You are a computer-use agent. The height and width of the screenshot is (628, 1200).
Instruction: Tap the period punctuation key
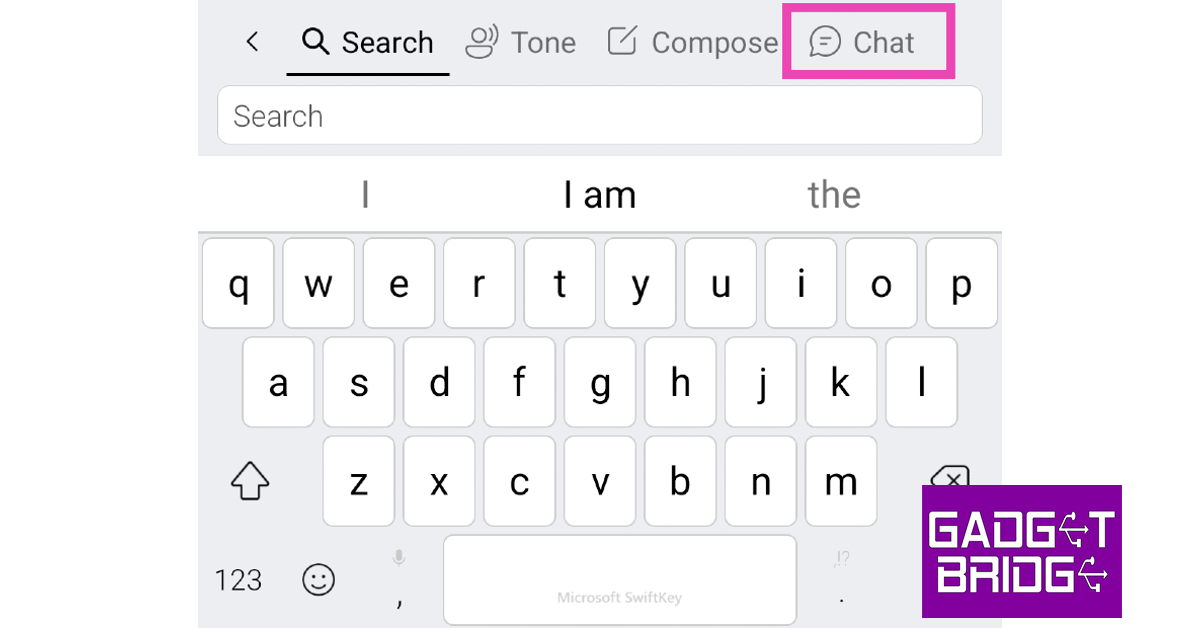[841, 580]
